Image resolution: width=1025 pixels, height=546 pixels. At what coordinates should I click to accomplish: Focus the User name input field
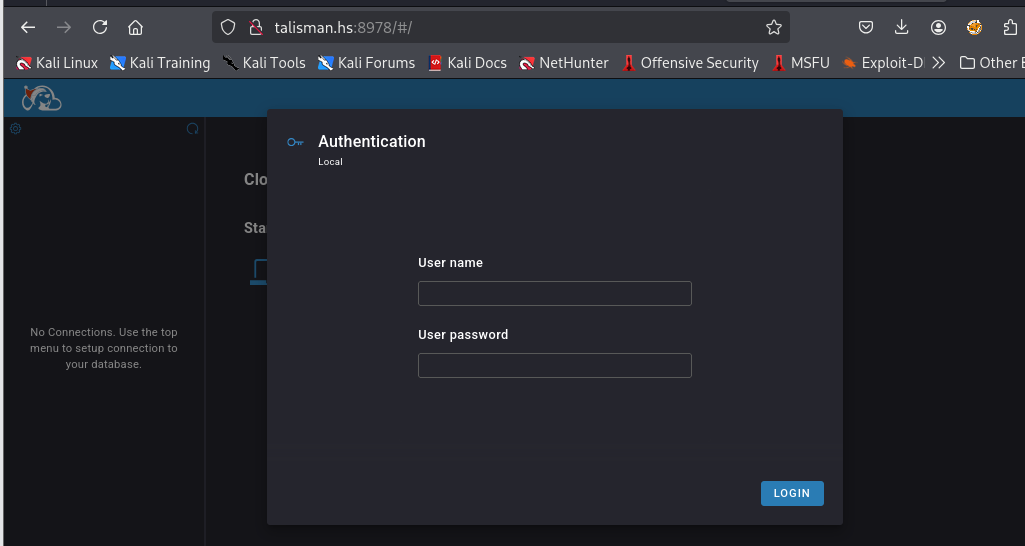554,294
